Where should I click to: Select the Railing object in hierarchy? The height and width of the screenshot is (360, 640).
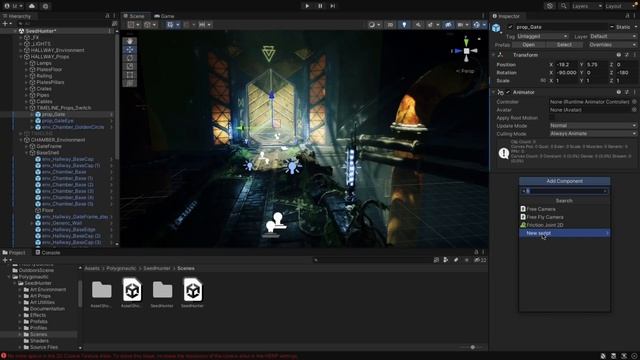44,76
